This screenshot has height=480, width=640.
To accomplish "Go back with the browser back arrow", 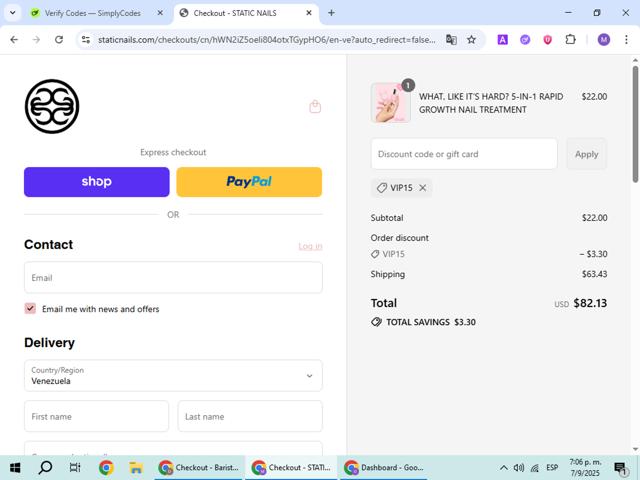I will pyautogui.click(x=14, y=40).
